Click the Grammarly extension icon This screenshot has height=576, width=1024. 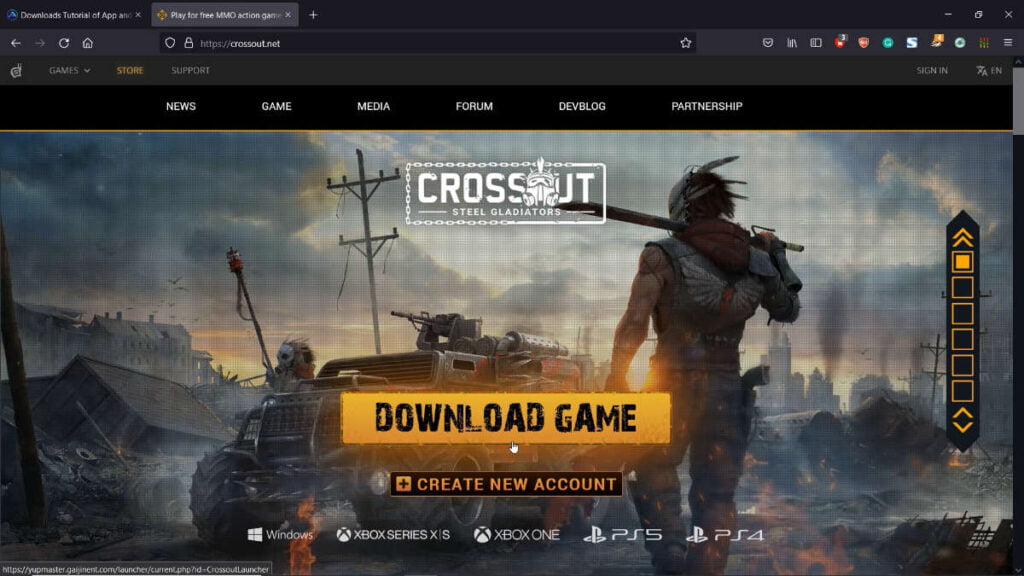tap(887, 43)
